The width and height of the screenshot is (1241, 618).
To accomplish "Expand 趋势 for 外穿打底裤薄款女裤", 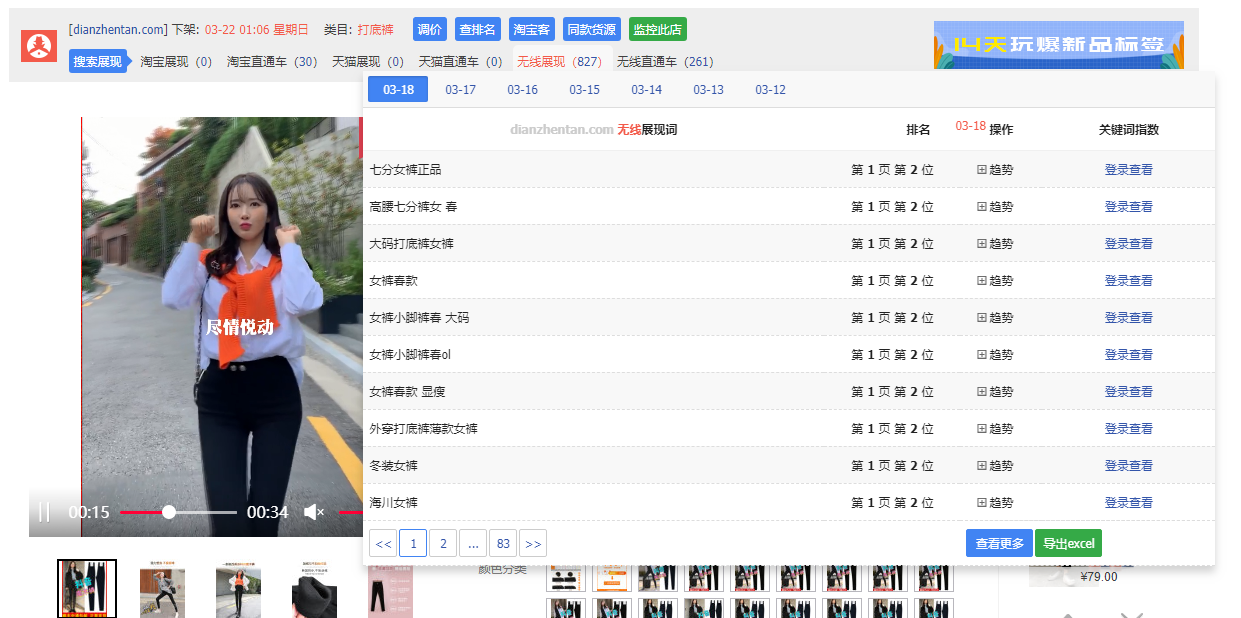I will [995, 428].
